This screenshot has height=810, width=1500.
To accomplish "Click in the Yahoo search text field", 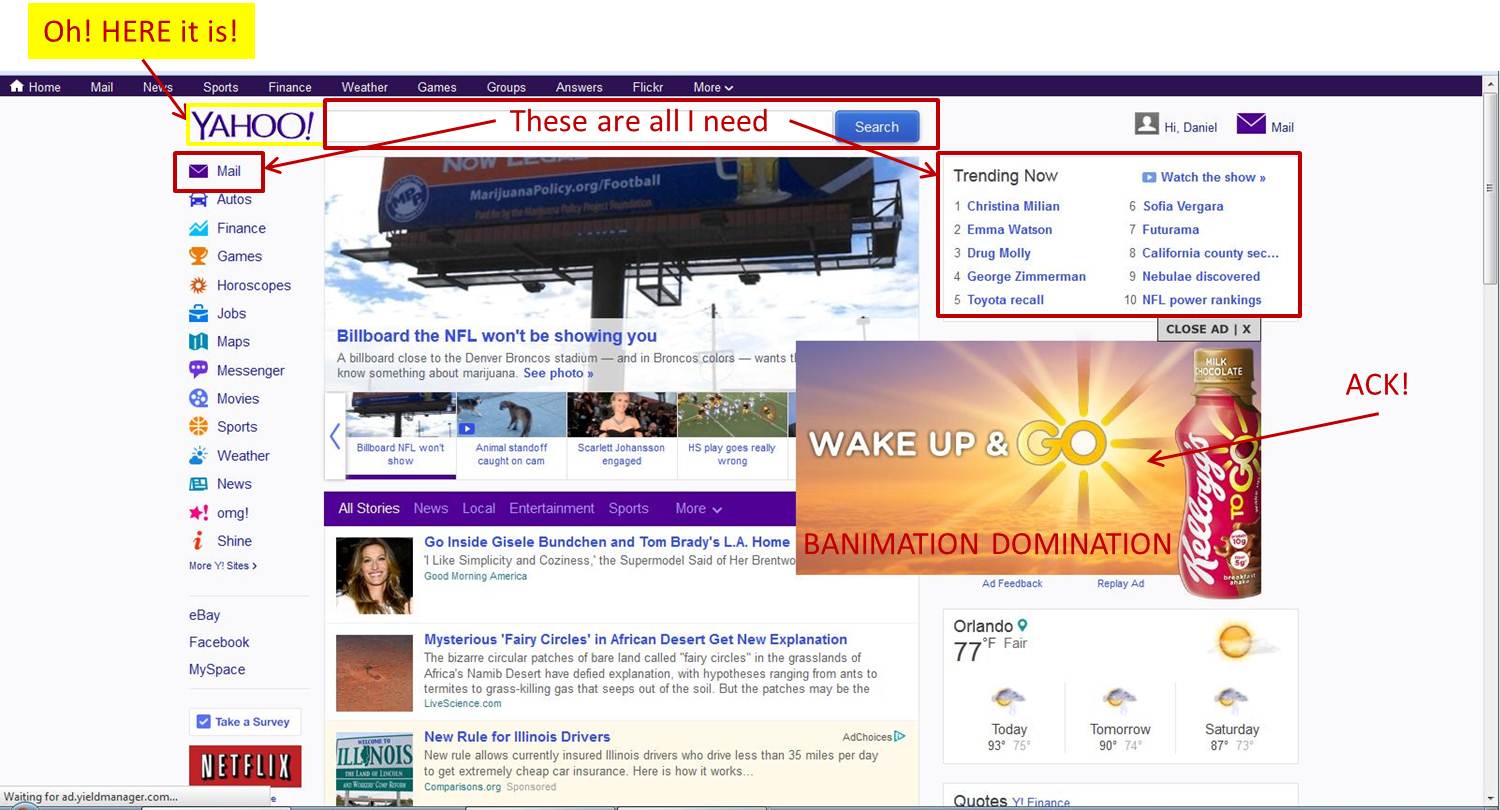I will 579,127.
